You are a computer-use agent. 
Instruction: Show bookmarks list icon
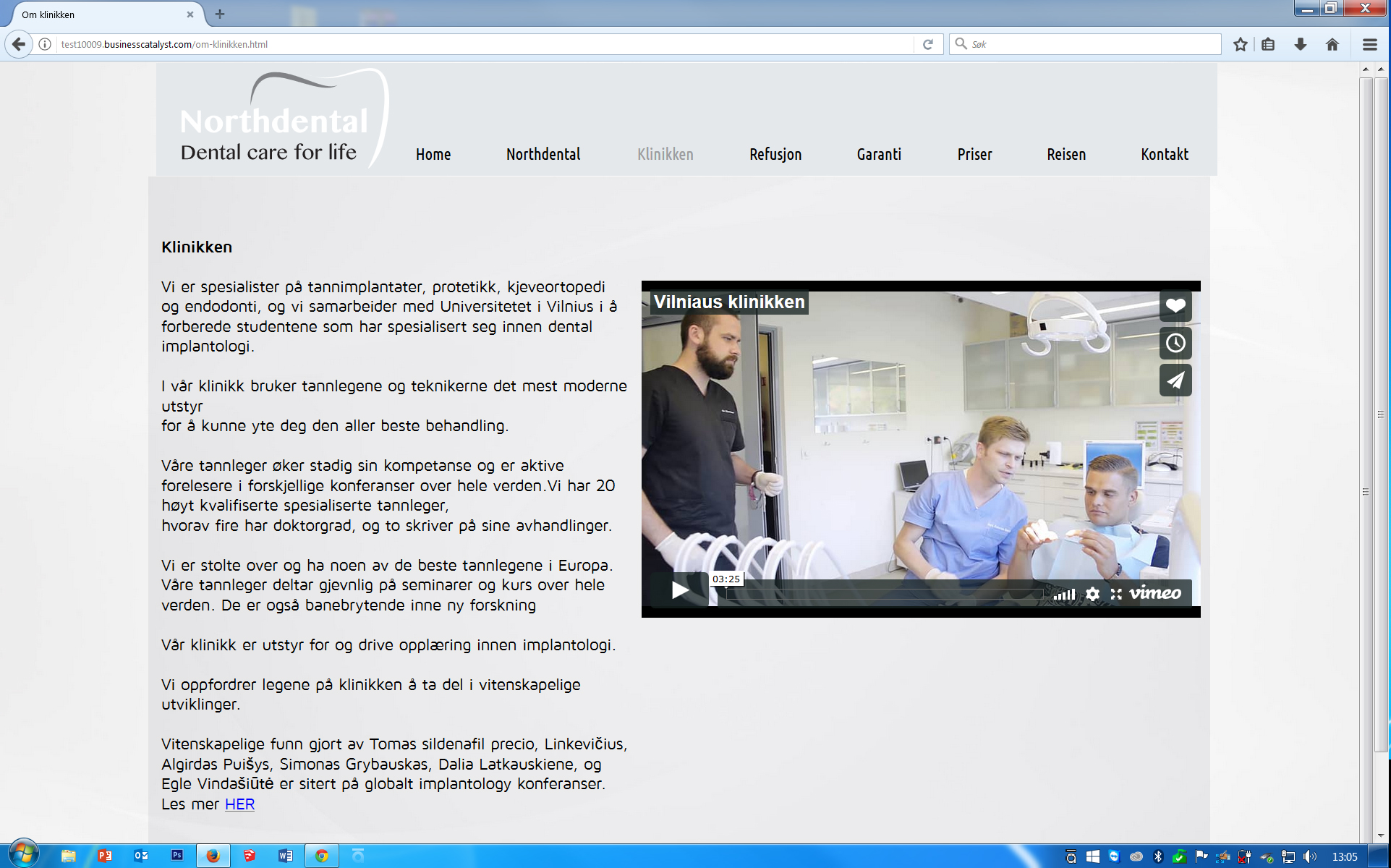coord(1268,44)
